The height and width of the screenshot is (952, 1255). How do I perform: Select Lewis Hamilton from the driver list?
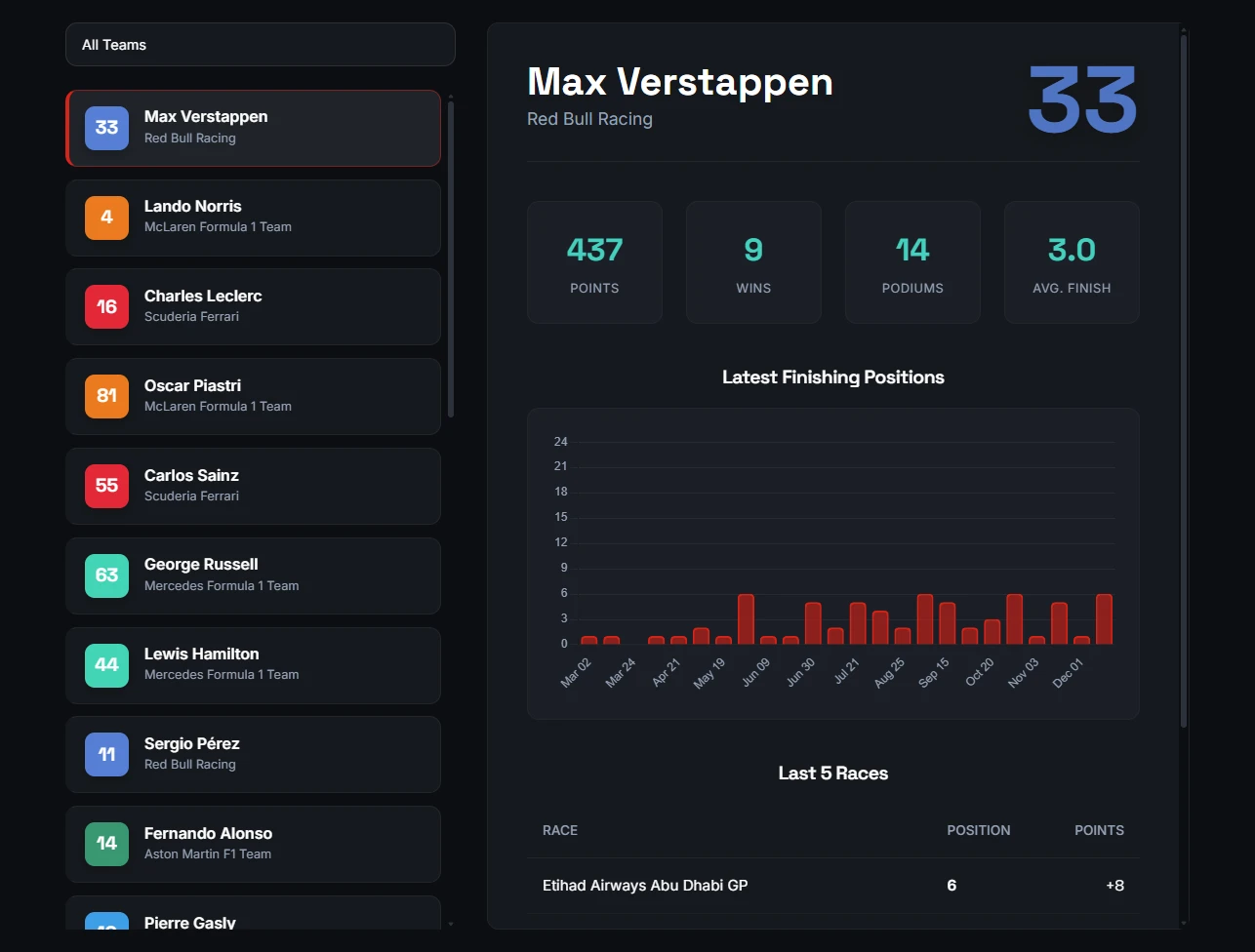[253, 665]
